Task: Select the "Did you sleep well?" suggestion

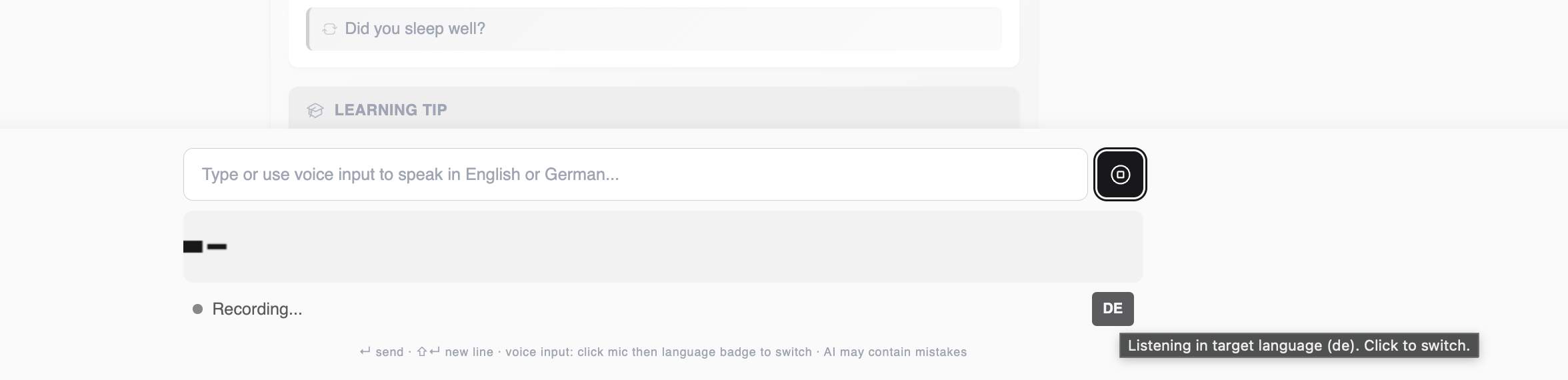Action: coord(415,29)
